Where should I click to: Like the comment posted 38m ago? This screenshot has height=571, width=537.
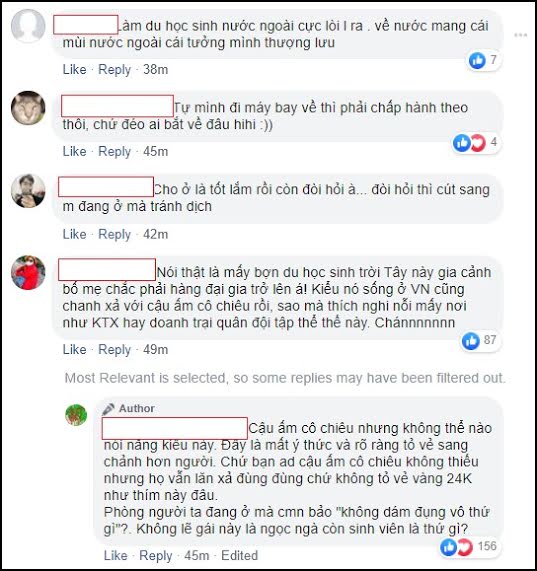74,69
